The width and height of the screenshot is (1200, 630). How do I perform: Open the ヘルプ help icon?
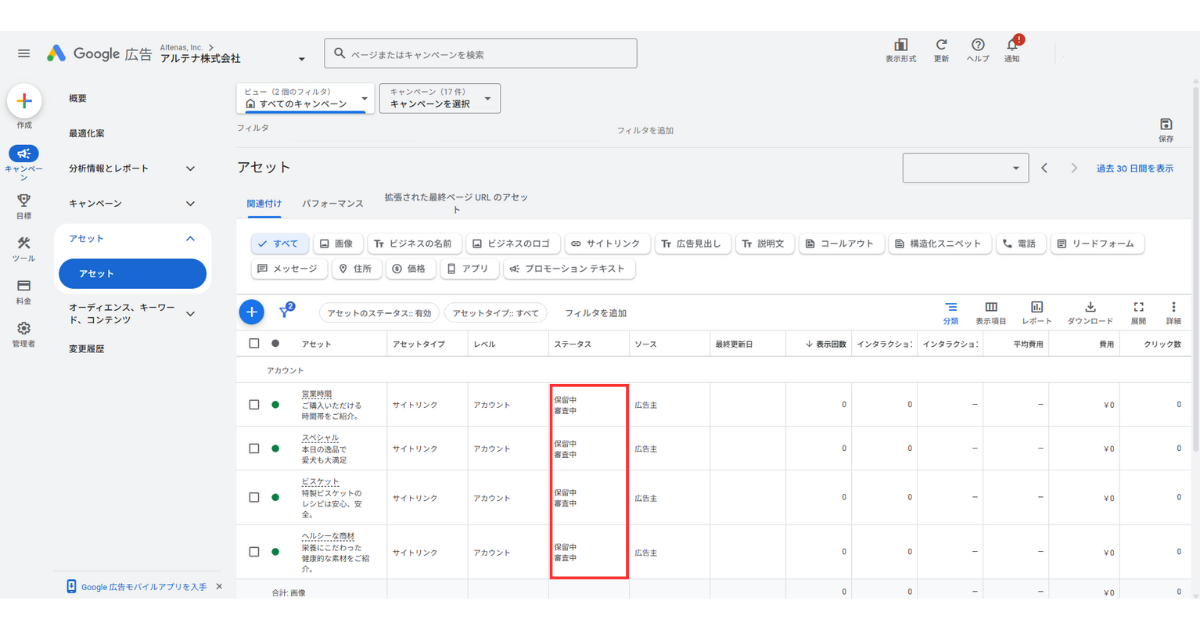(978, 45)
